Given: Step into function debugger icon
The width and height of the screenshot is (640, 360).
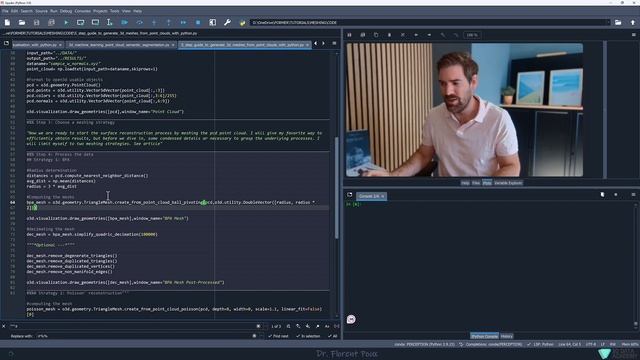Looking at the screenshot, I should (154, 22).
